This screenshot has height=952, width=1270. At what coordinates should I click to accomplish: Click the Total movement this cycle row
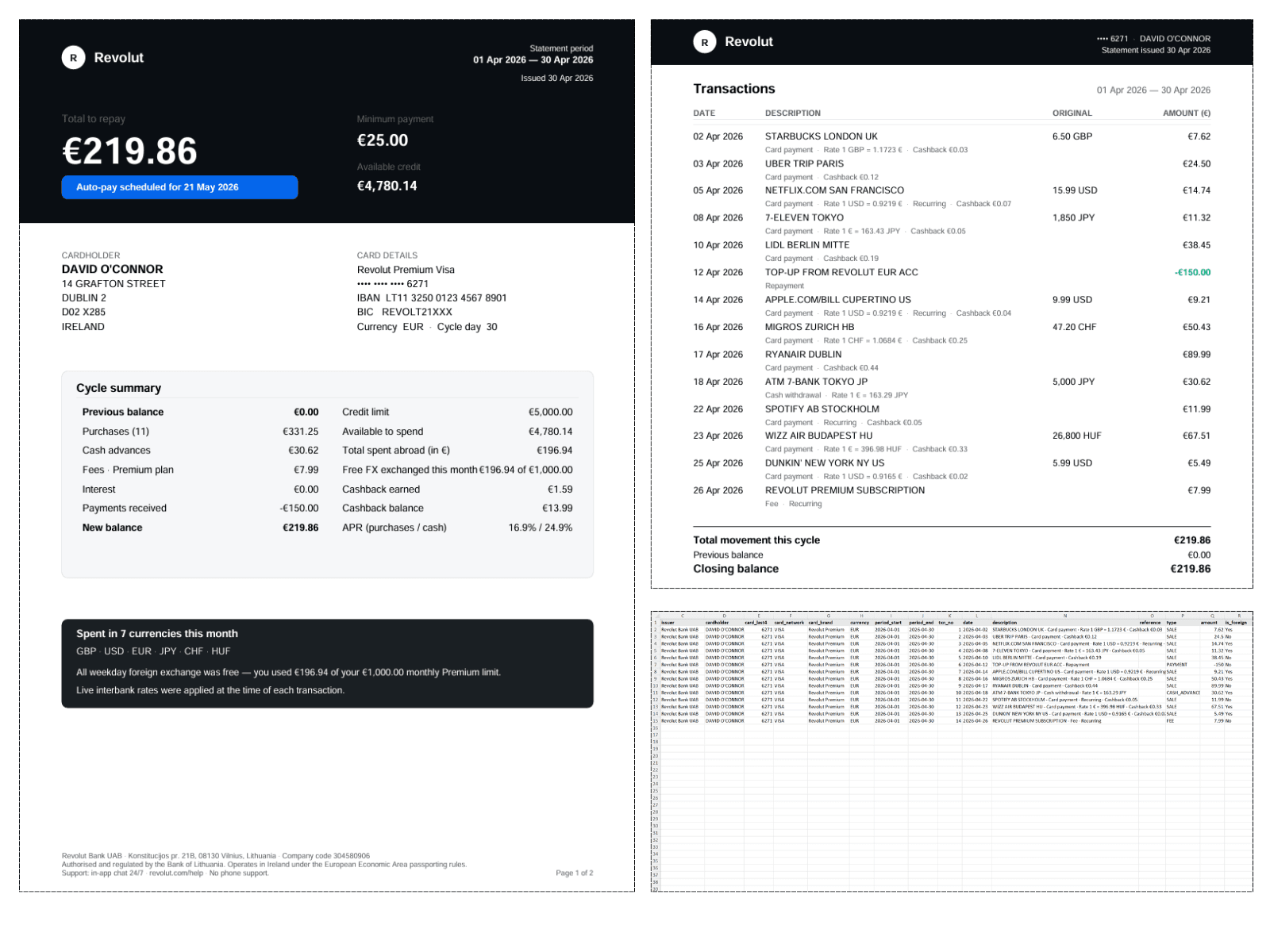tap(952, 540)
